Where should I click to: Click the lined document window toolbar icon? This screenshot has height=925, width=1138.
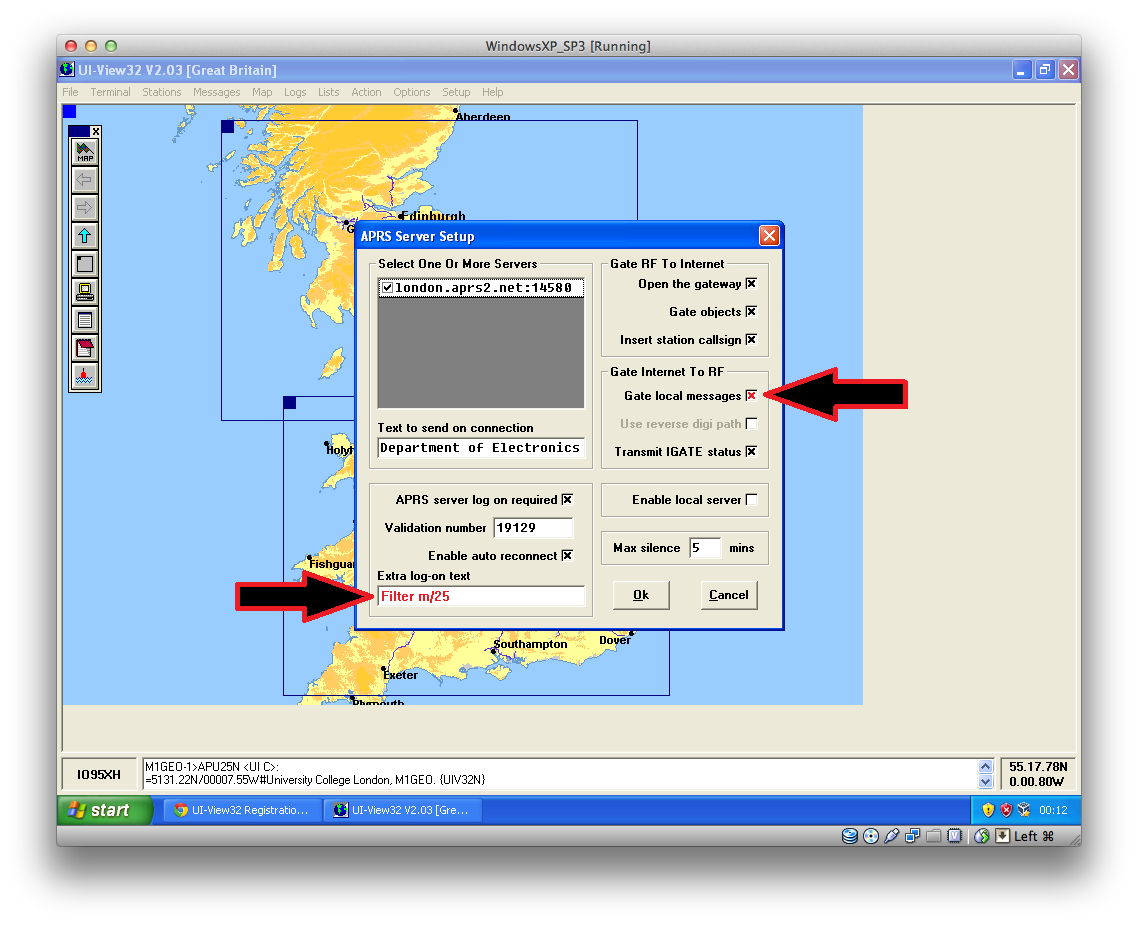(85, 320)
